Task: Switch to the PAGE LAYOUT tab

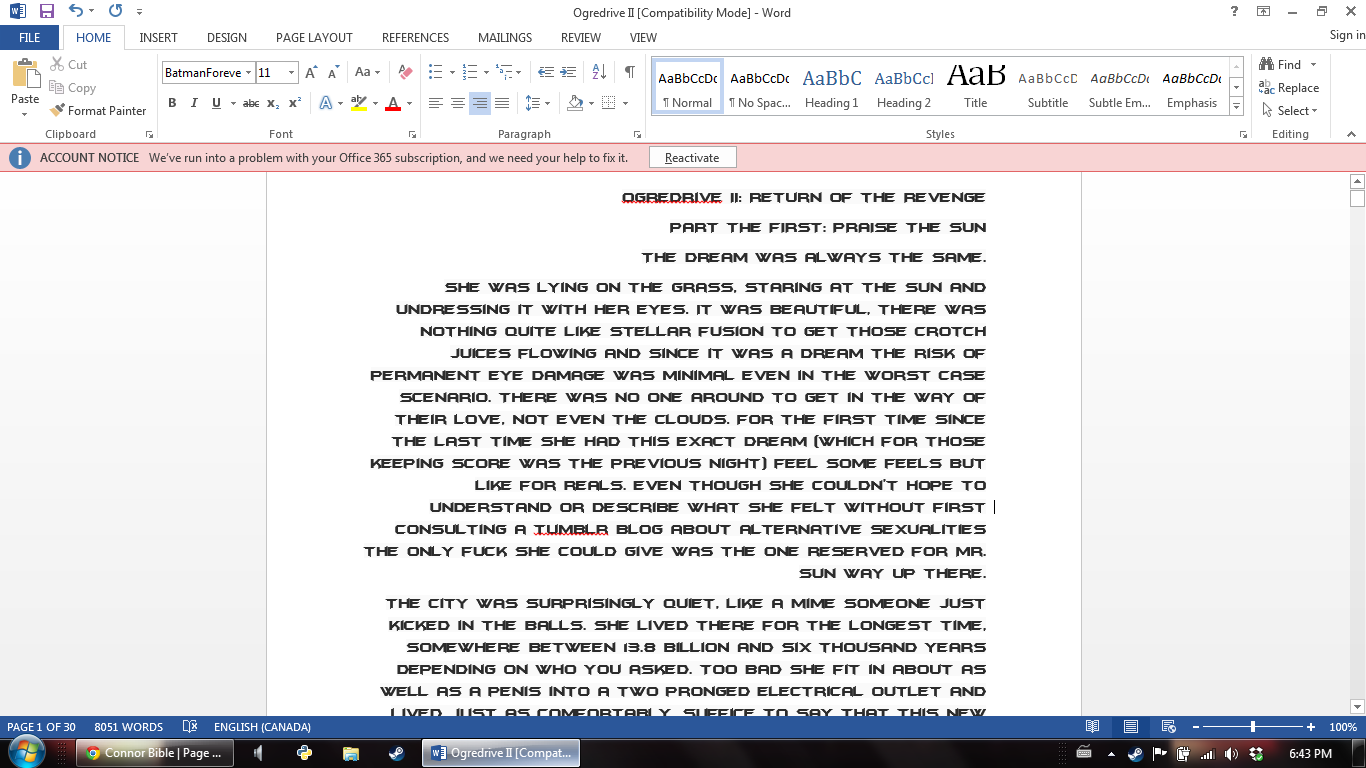Action: pos(314,38)
